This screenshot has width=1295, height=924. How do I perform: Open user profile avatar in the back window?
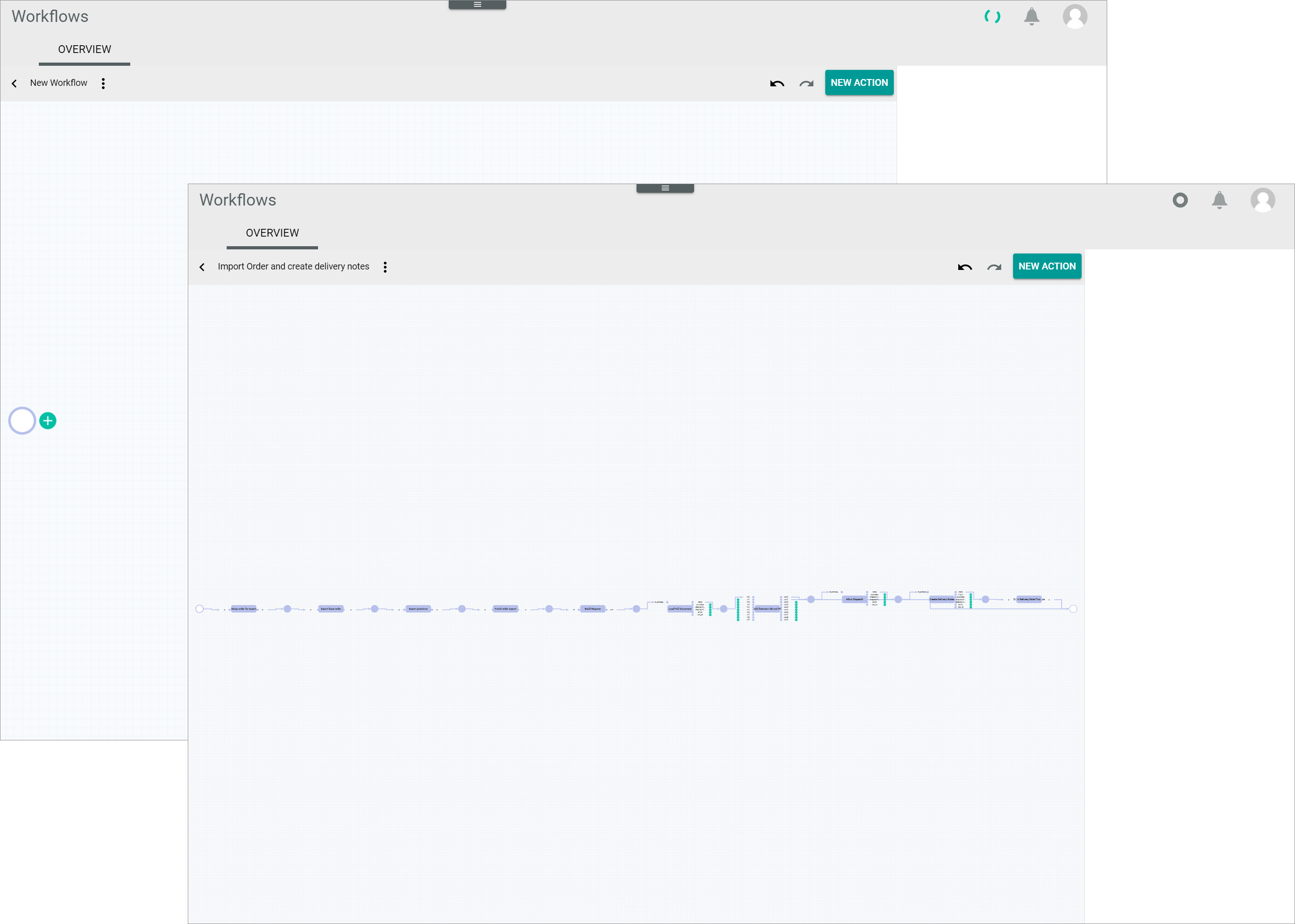[1075, 16]
